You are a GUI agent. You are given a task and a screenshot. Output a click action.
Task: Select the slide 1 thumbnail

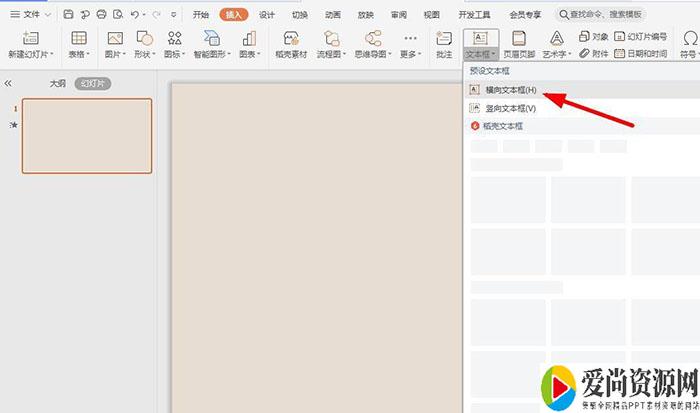click(87, 135)
